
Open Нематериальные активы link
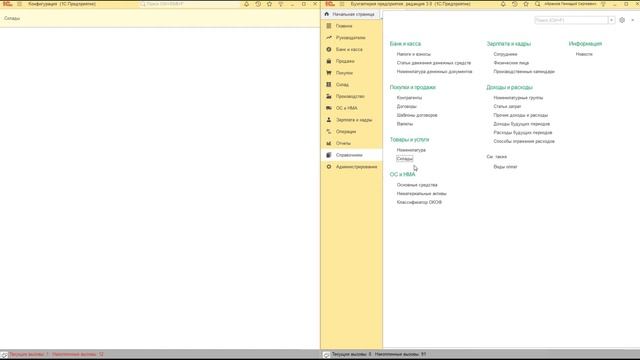421,194
